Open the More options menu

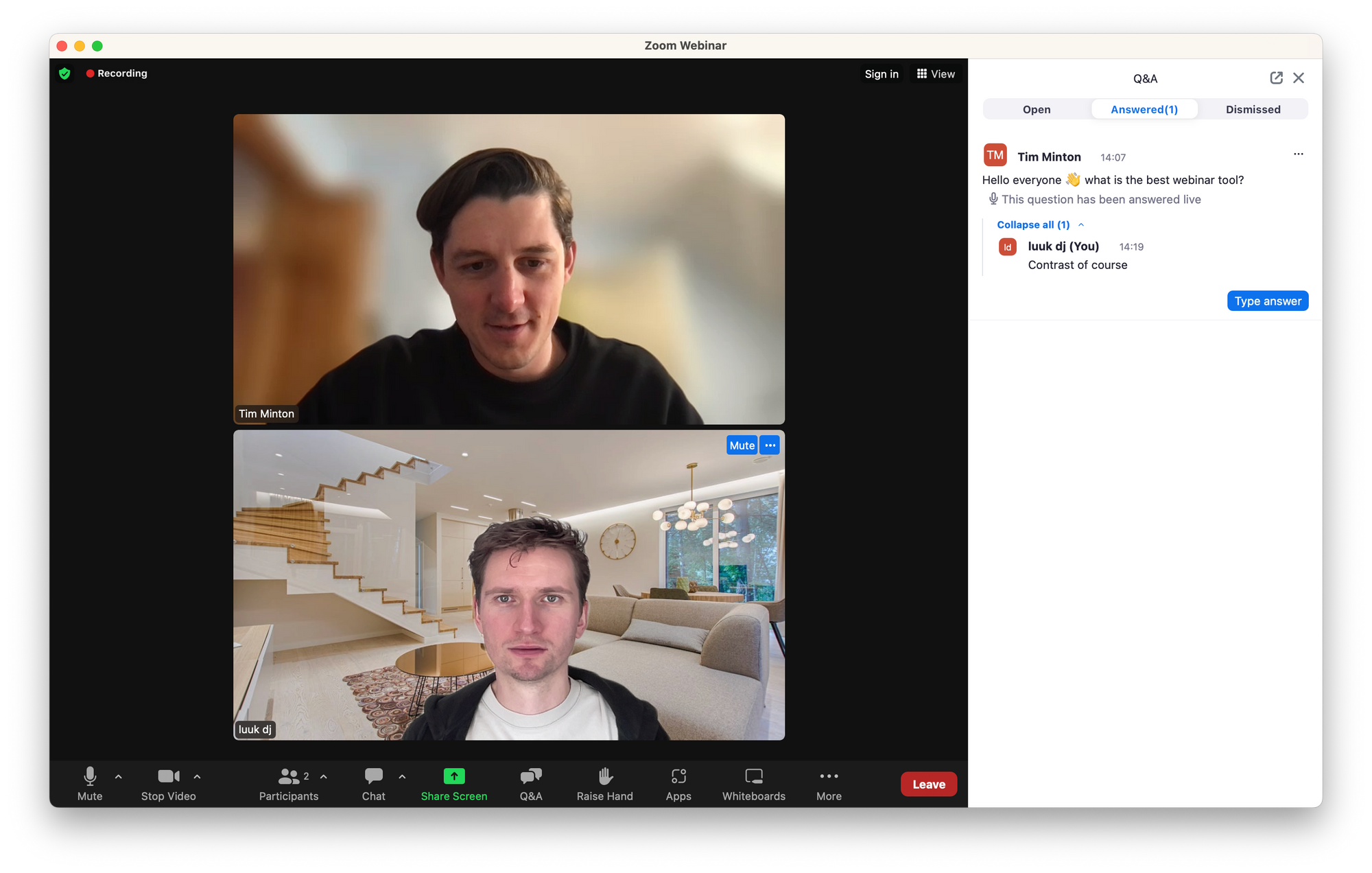[829, 784]
